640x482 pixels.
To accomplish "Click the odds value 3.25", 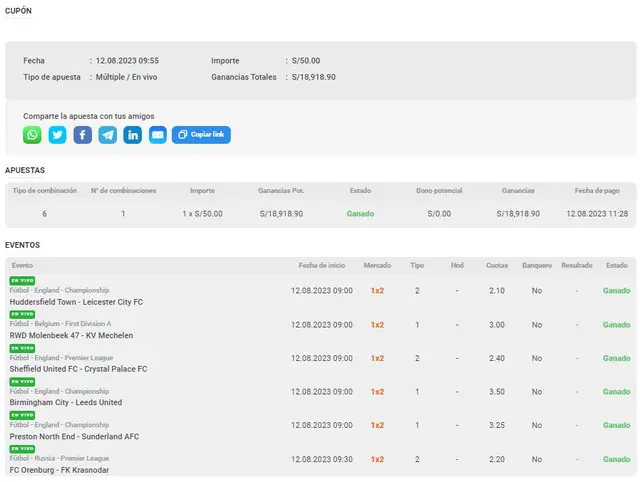I will (497, 425).
